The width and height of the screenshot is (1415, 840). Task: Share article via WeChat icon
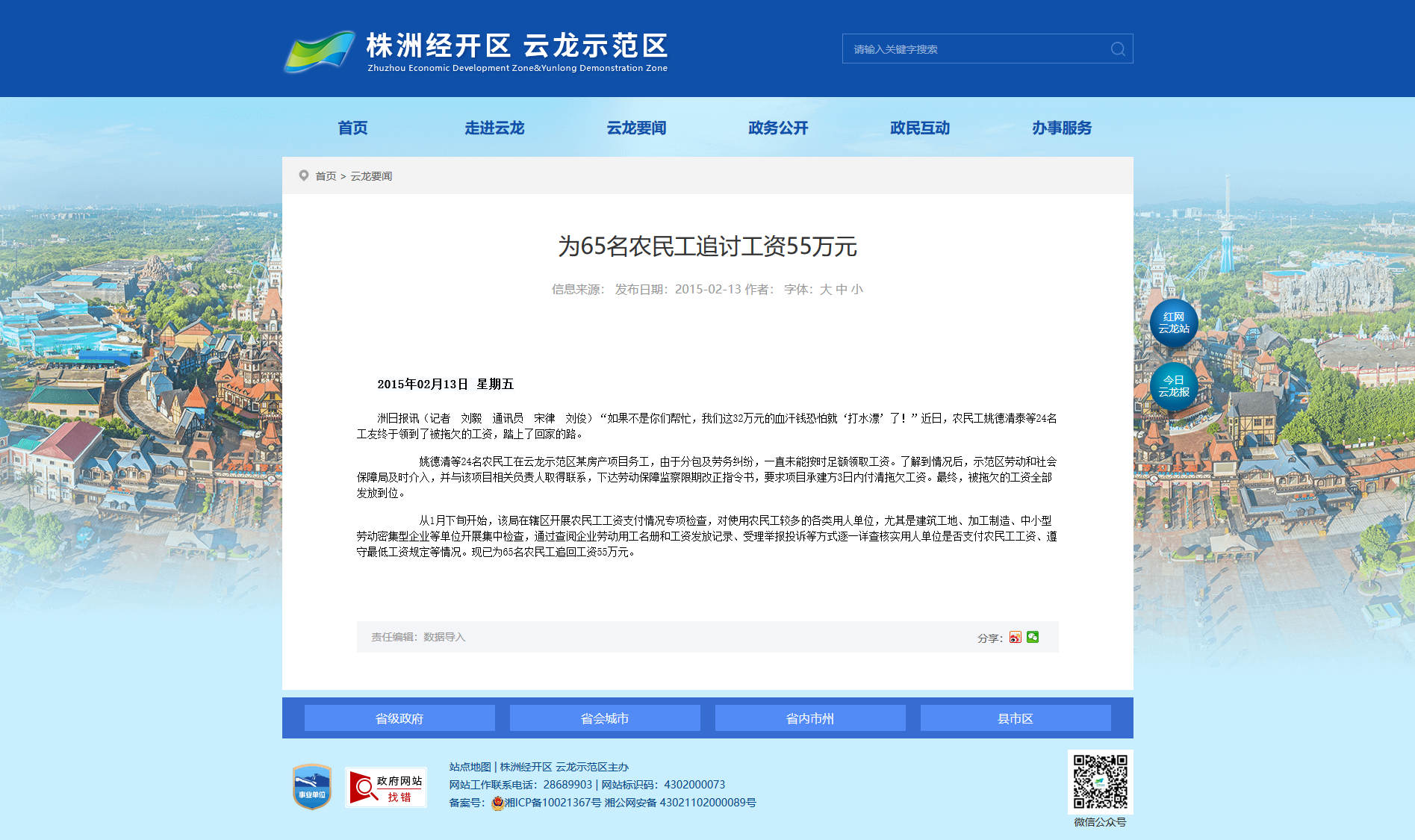1033,637
